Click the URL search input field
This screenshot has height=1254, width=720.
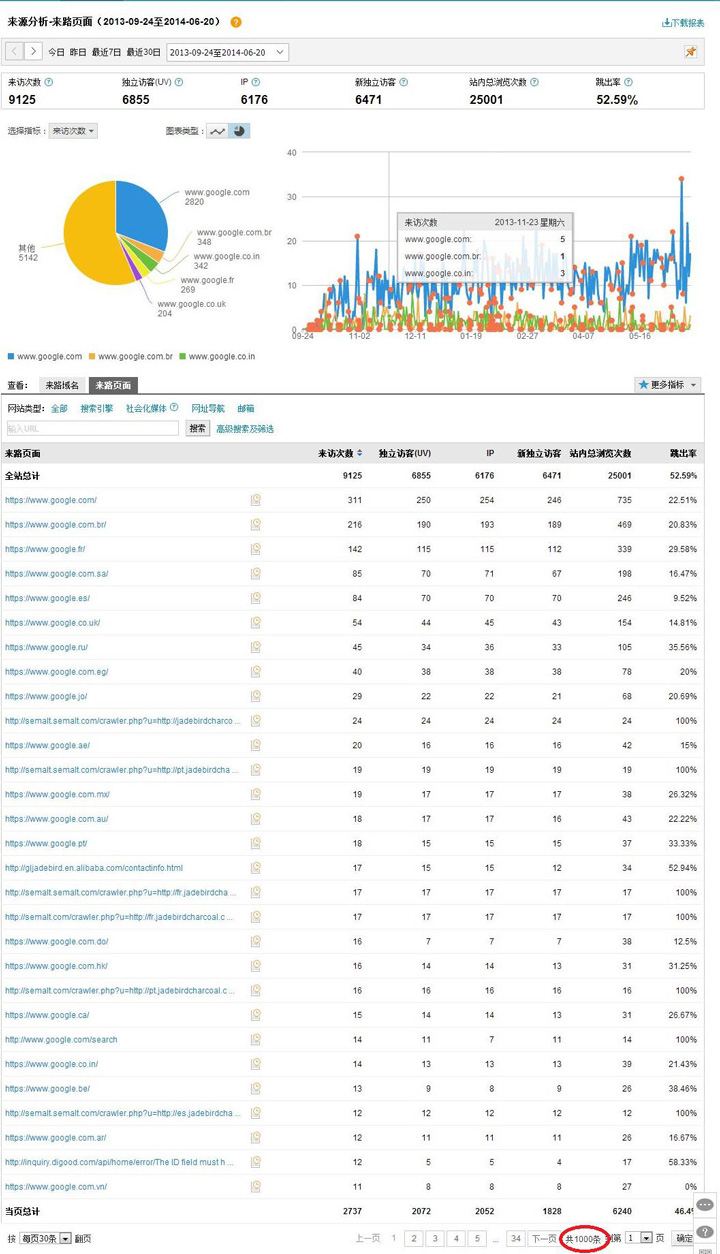pos(92,429)
